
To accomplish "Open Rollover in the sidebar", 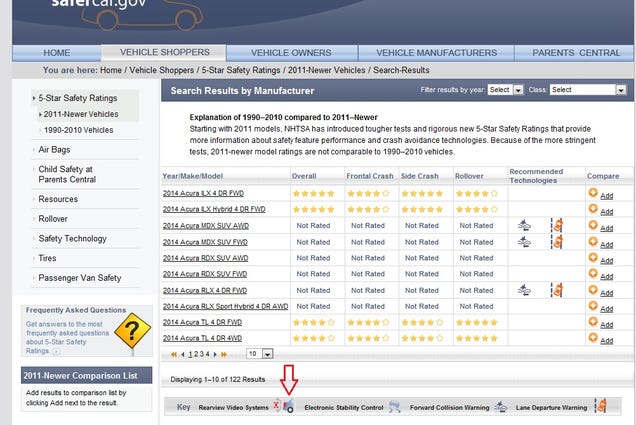I will pyautogui.click(x=53, y=219).
